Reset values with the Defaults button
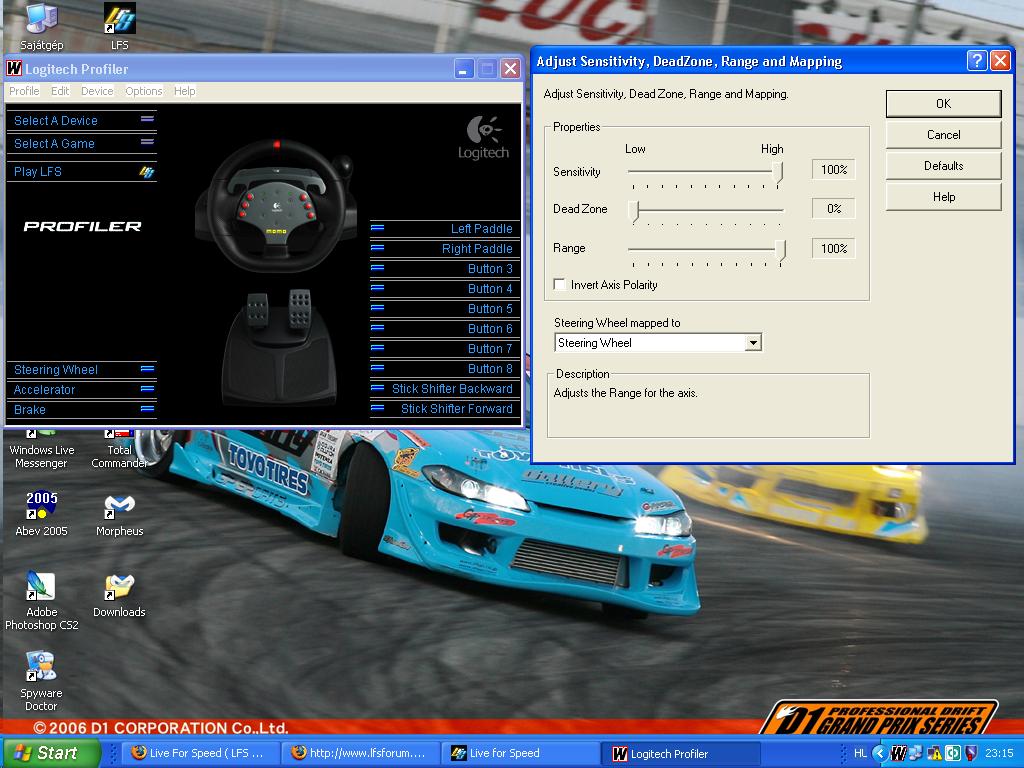The width and height of the screenshot is (1024, 768). point(944,166)
